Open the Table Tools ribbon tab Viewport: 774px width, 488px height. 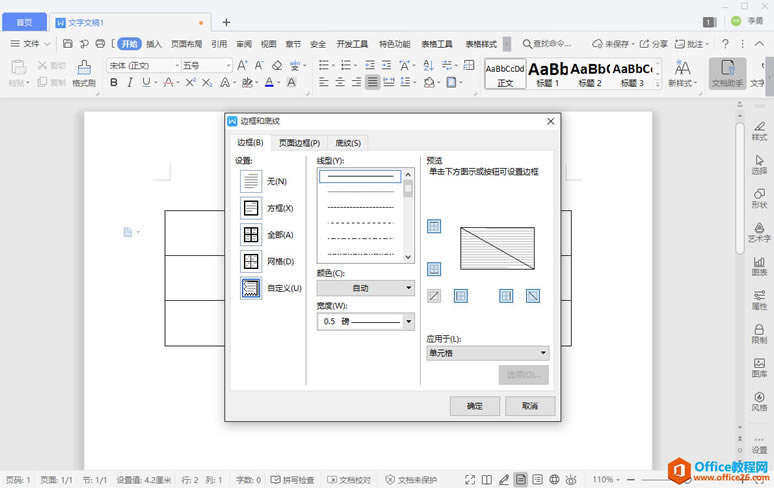[437, 44]
